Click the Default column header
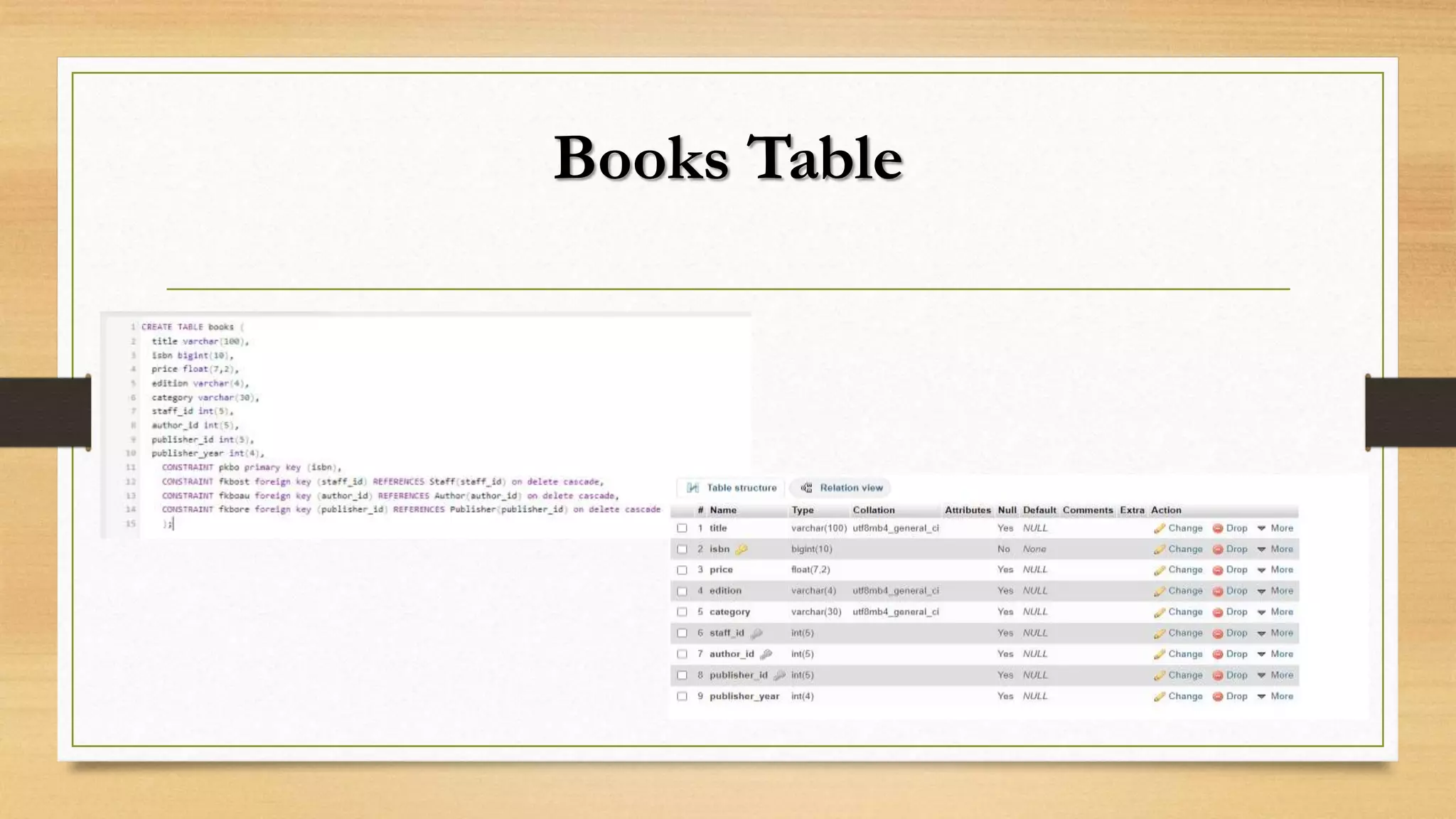 (x=1039, y=510)
